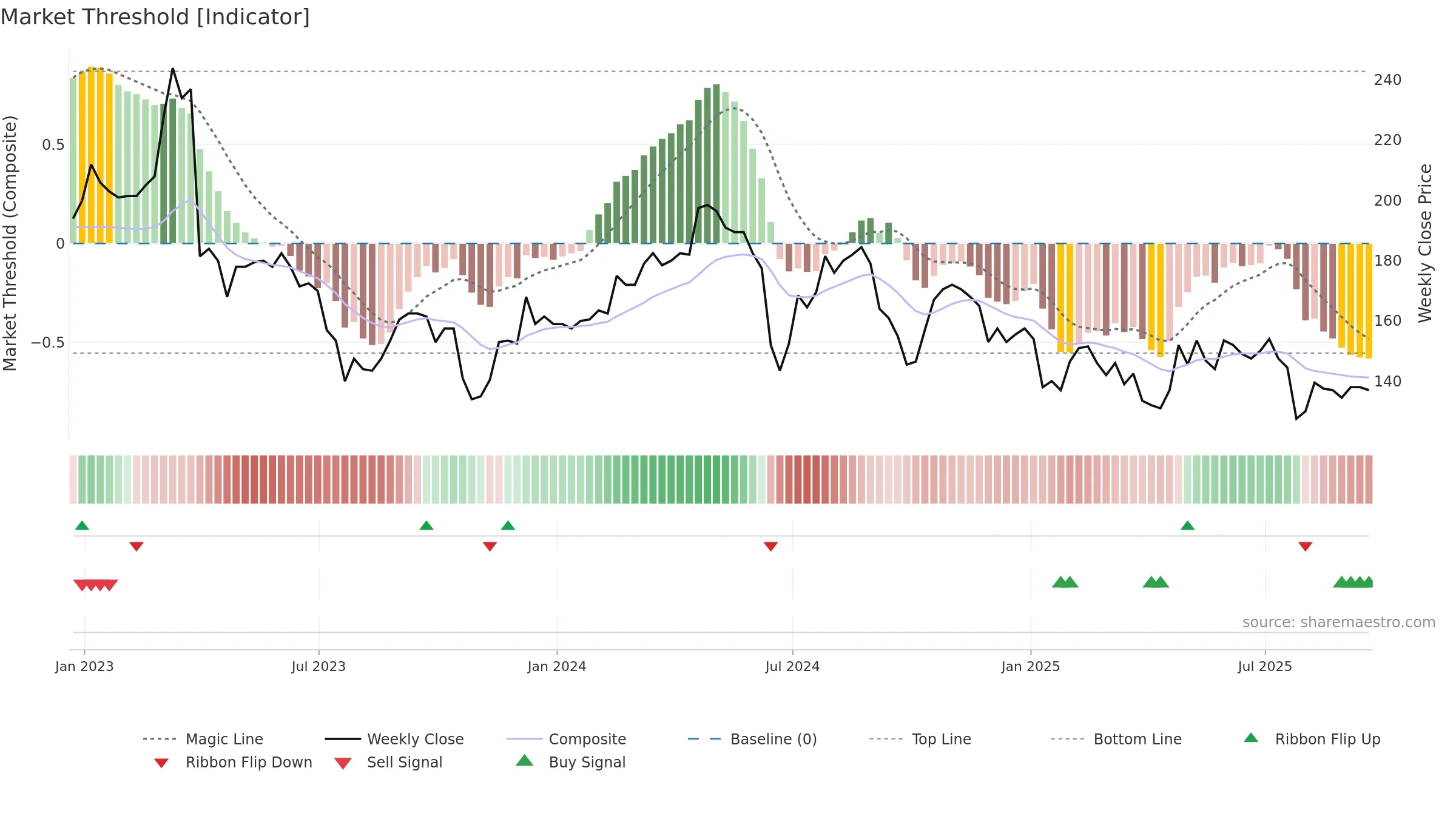Viewport: 1456px width, 819px height.
Task: Click the ribbon flip up marker near Sep 2023
Action: pyautogui.click(x=426, y=525)
